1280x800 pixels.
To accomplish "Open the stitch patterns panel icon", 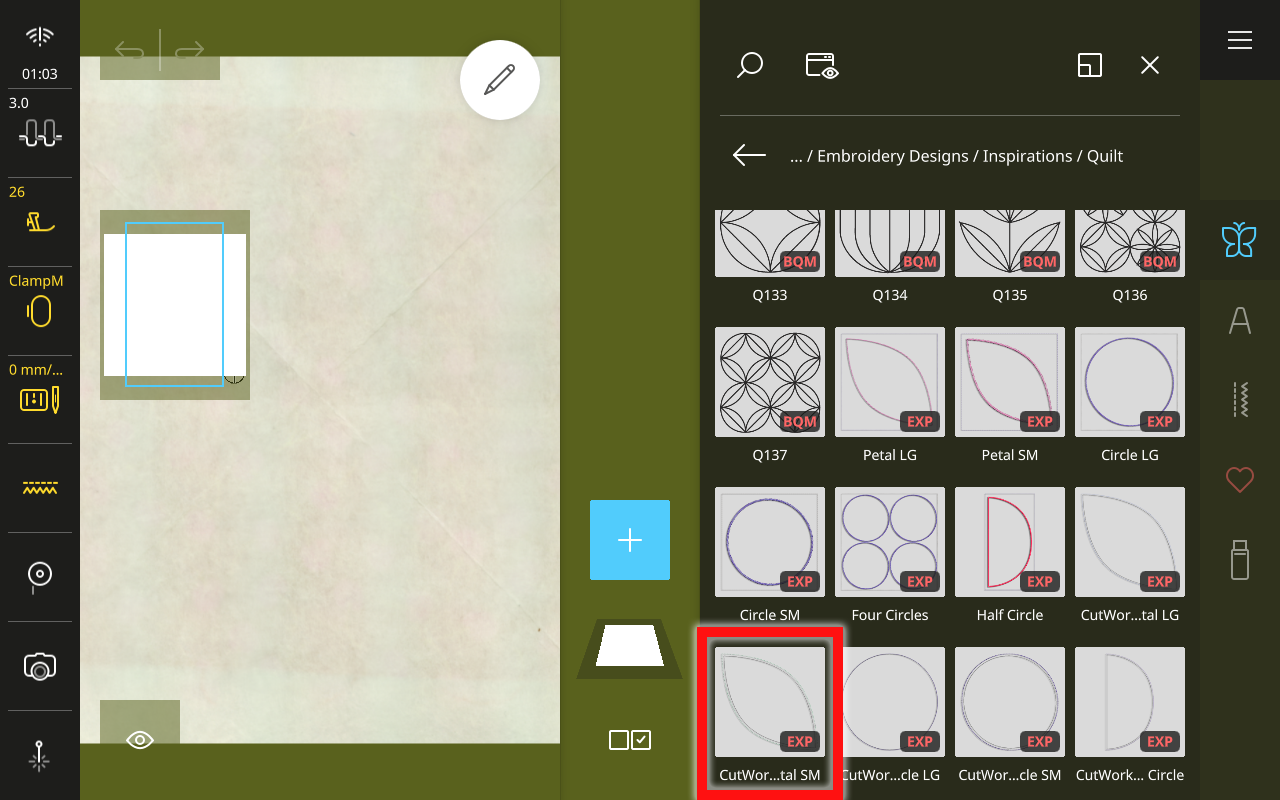I will point(1239,400).
